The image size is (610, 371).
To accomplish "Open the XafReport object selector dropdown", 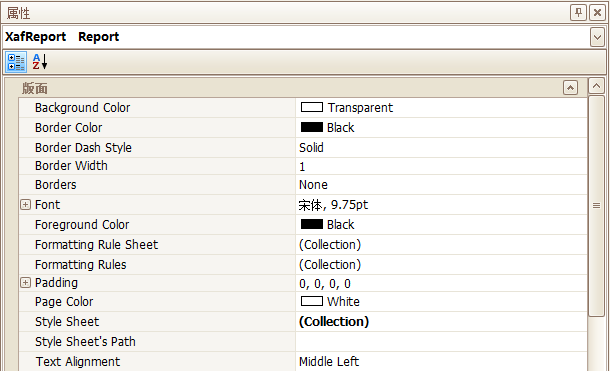I will pos(597,37).
